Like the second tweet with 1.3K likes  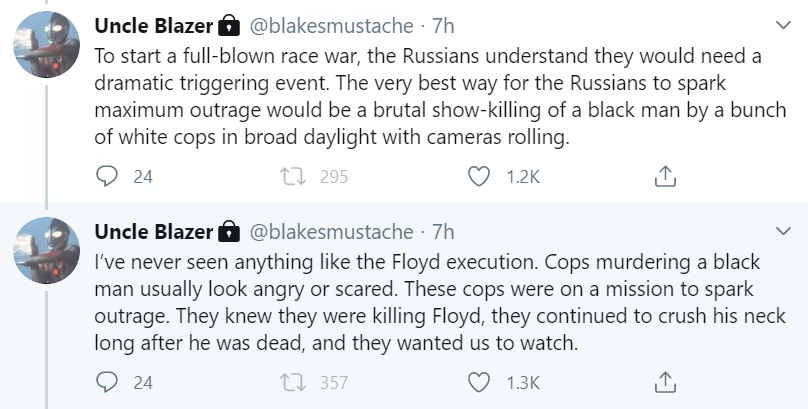pyautogui.click(x=481, y=382)
